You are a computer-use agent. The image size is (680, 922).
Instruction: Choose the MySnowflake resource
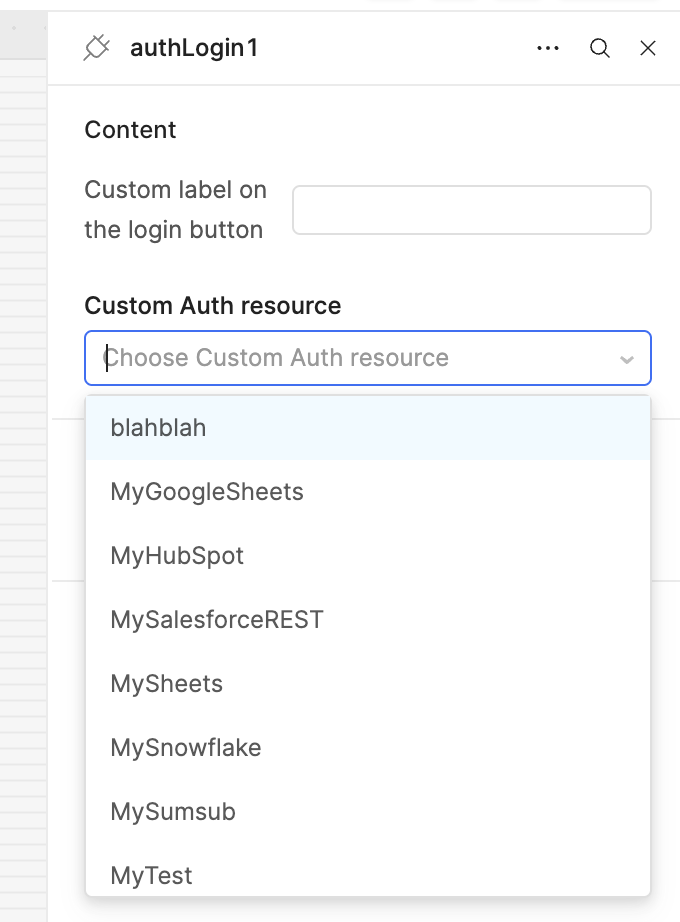coord(186,748)
